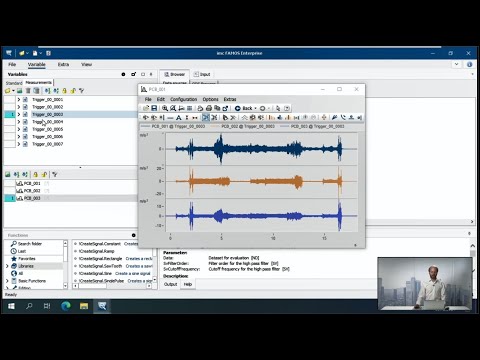
Task: Open Options menu in curve window
Action: [210, 99]
